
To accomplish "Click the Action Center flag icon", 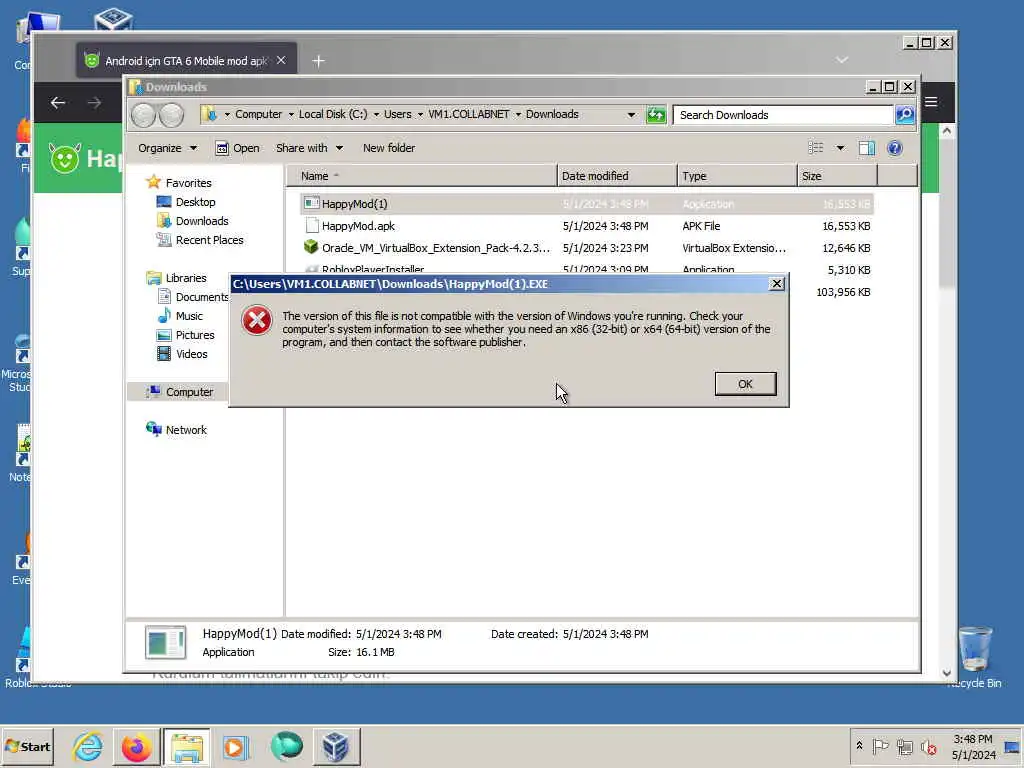I will coord(880,746).
